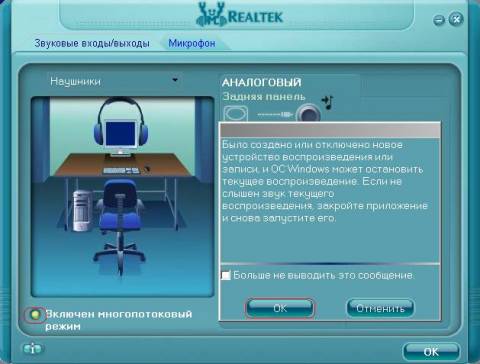Click the device connector icon under Задняя панель
This screenshot has width=480, height=364.
[x=236, y=114]
